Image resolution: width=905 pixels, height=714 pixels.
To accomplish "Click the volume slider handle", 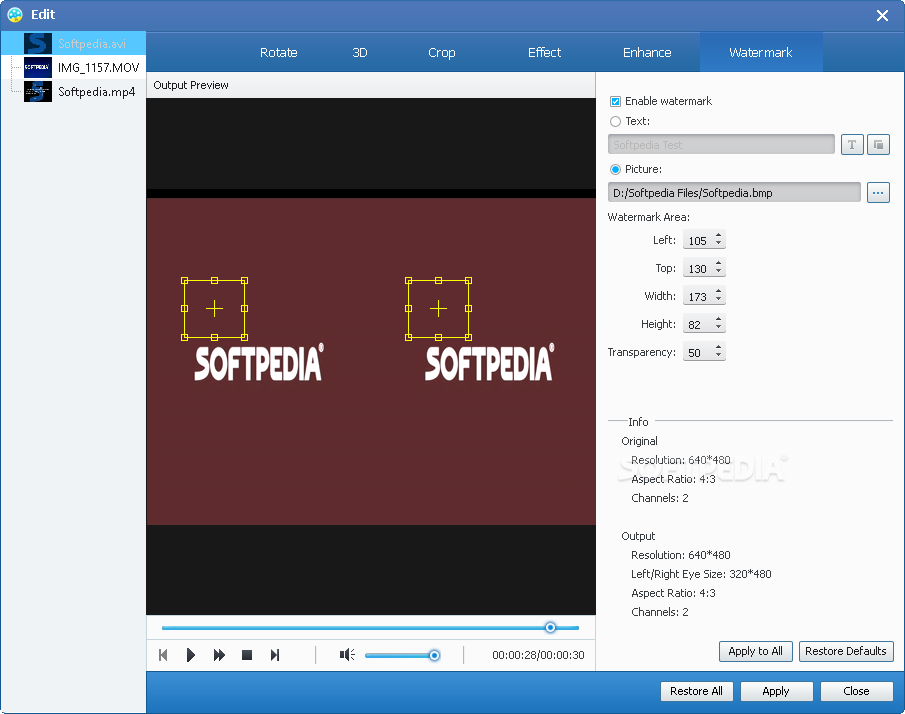I will click(x=434, y=655).
